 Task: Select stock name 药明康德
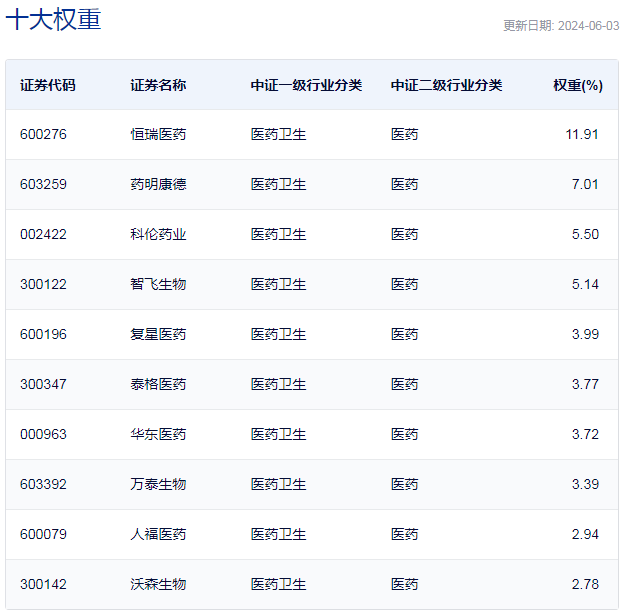click(x=158, y=185)
